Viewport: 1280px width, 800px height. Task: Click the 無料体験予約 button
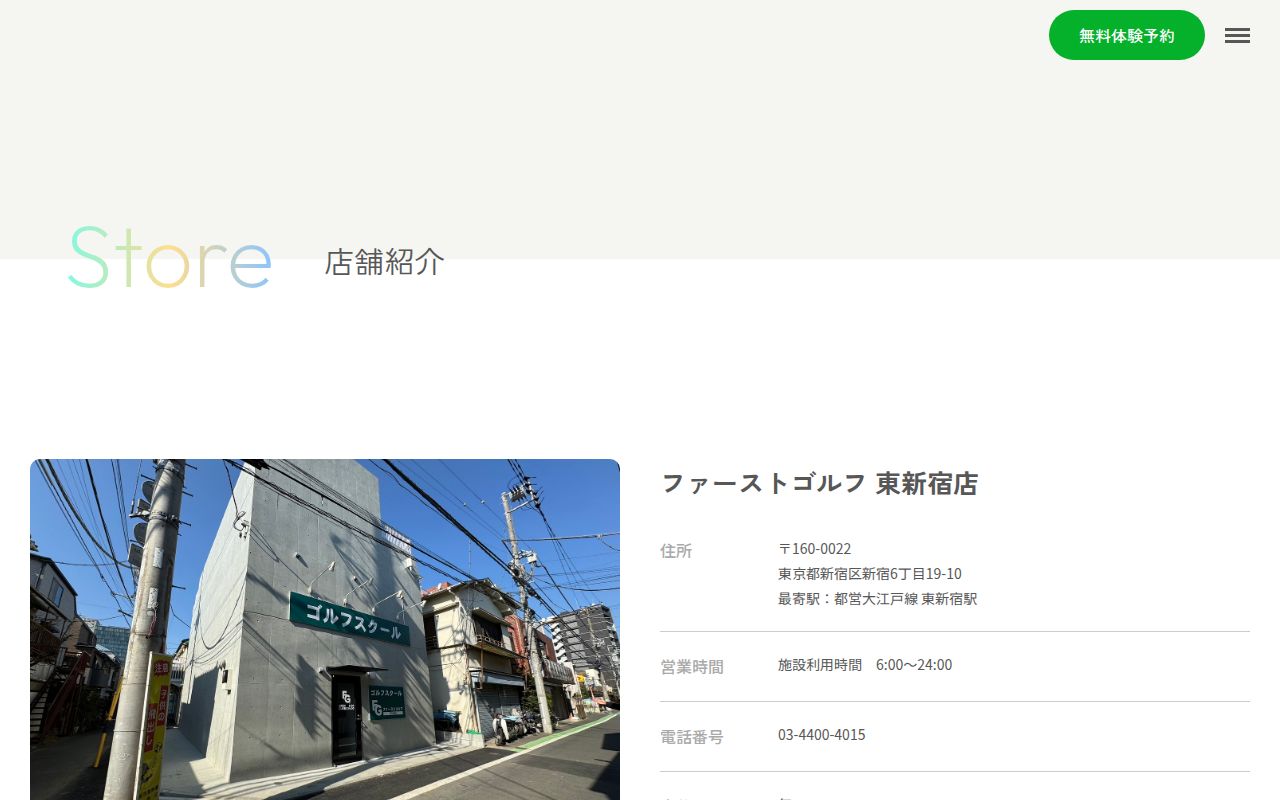1127,35
